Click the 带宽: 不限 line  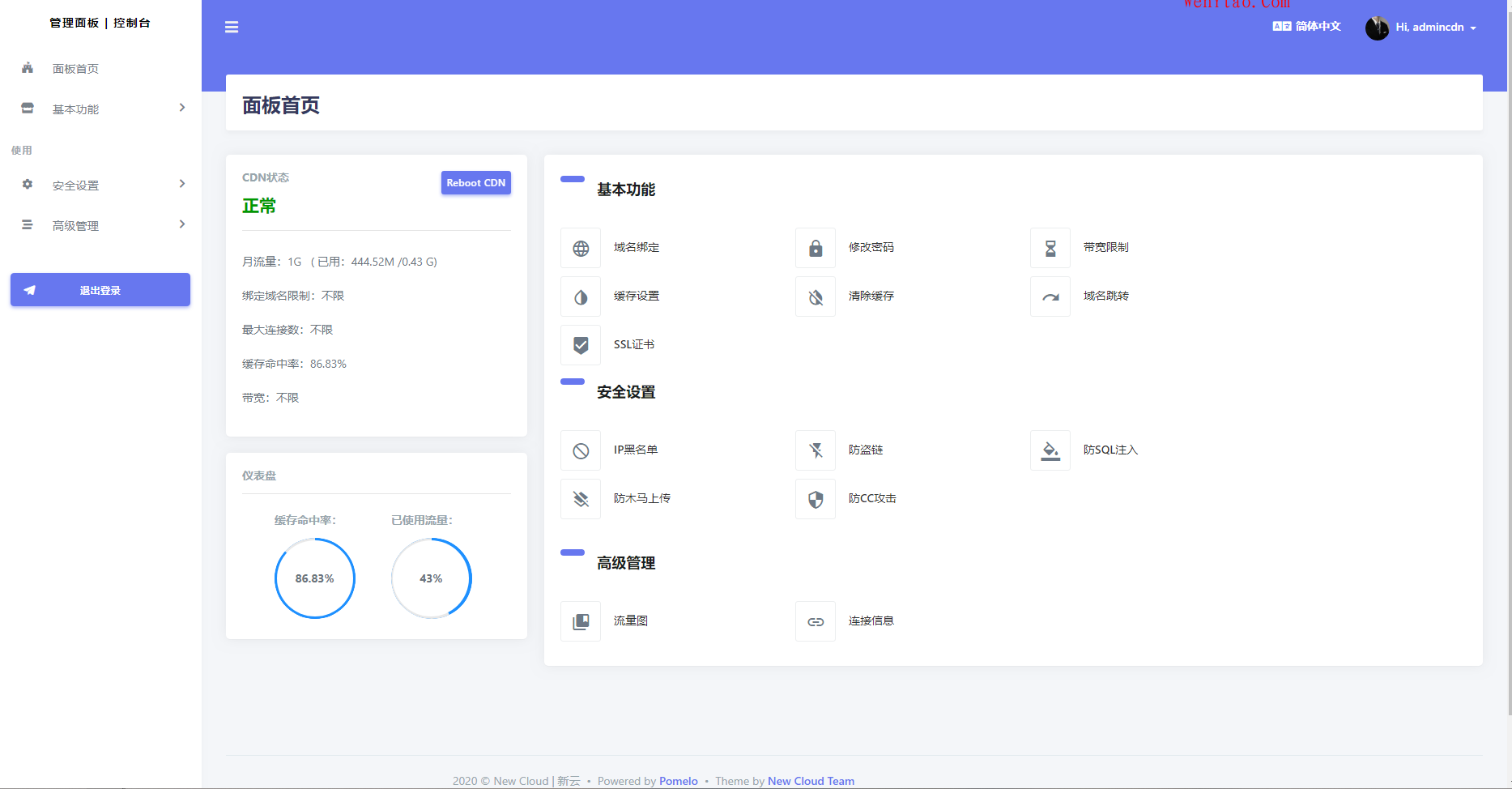pos(270,399)
